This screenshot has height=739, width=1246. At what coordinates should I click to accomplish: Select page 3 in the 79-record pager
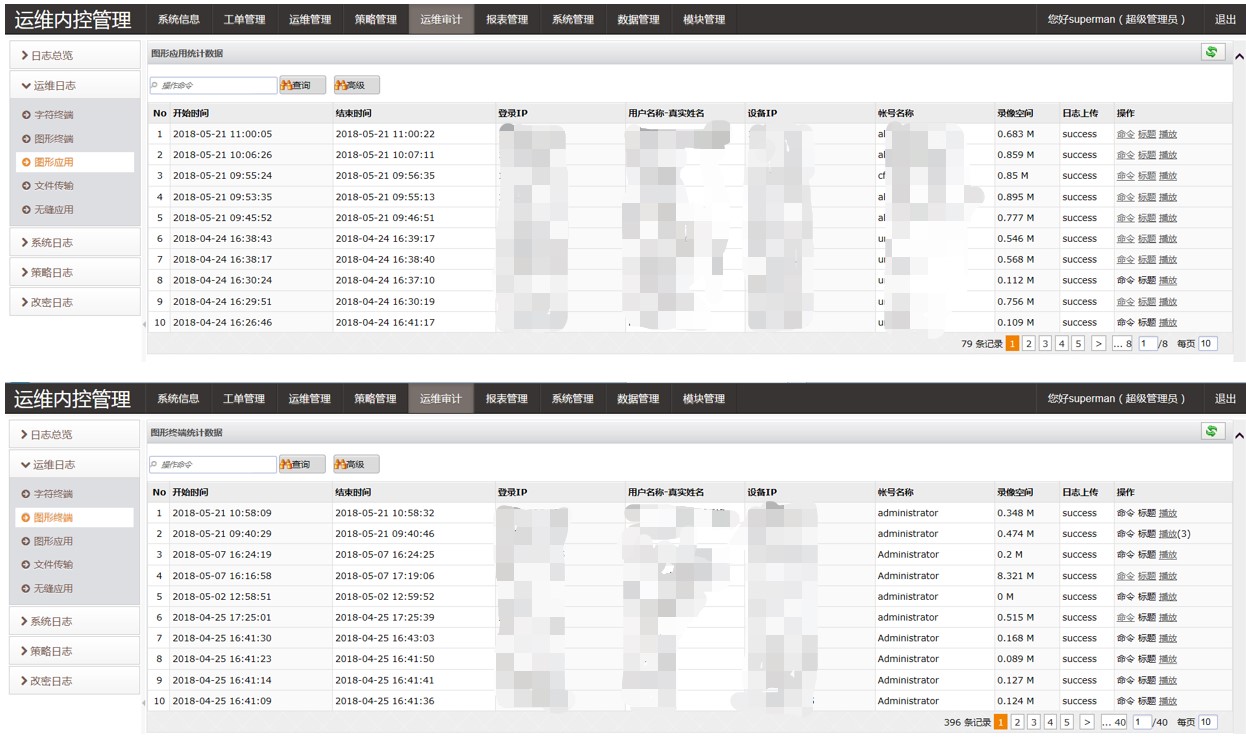[1045, 344]
